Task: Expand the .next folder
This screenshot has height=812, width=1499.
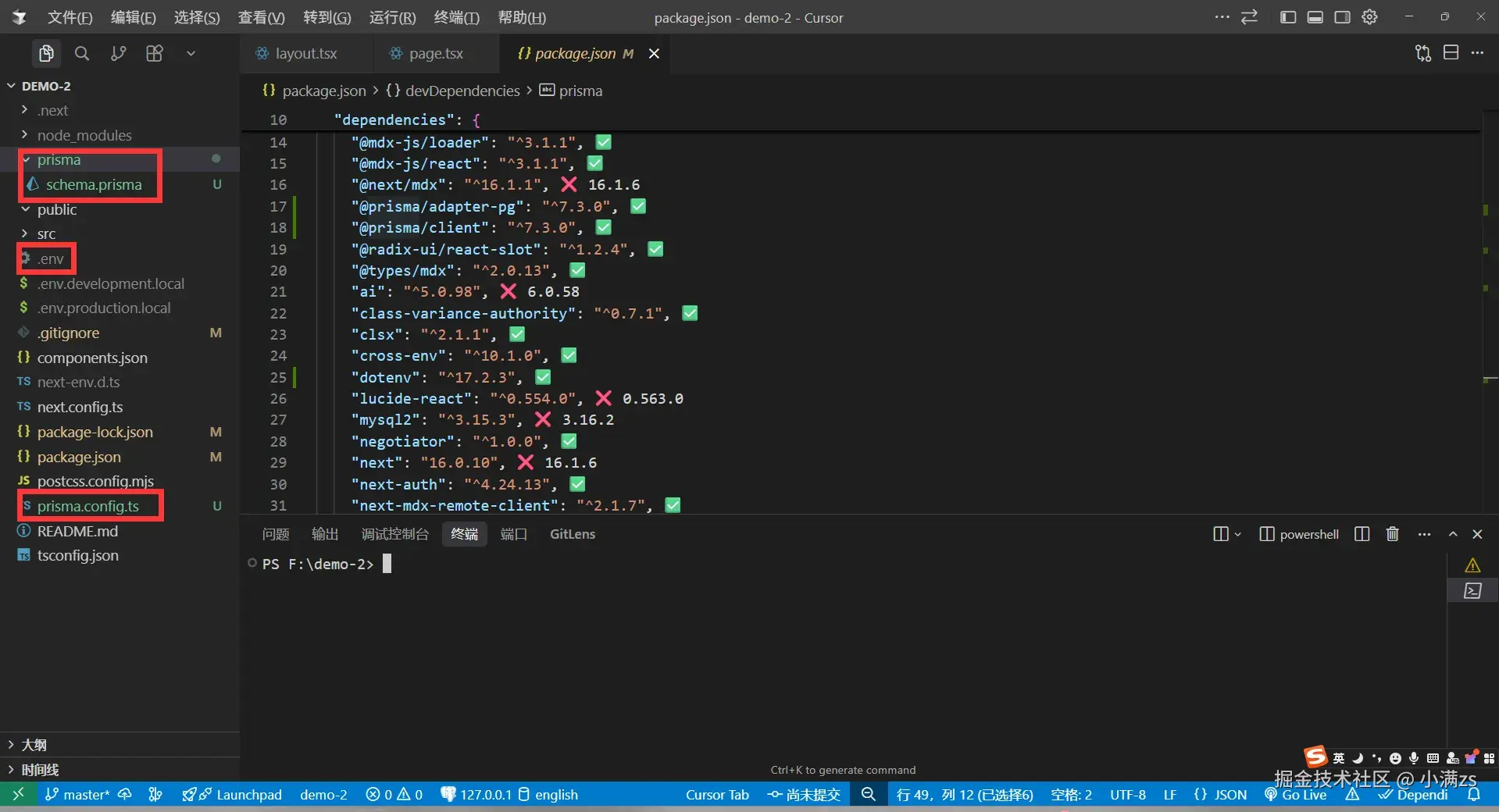Action: (x=25, y=110)
